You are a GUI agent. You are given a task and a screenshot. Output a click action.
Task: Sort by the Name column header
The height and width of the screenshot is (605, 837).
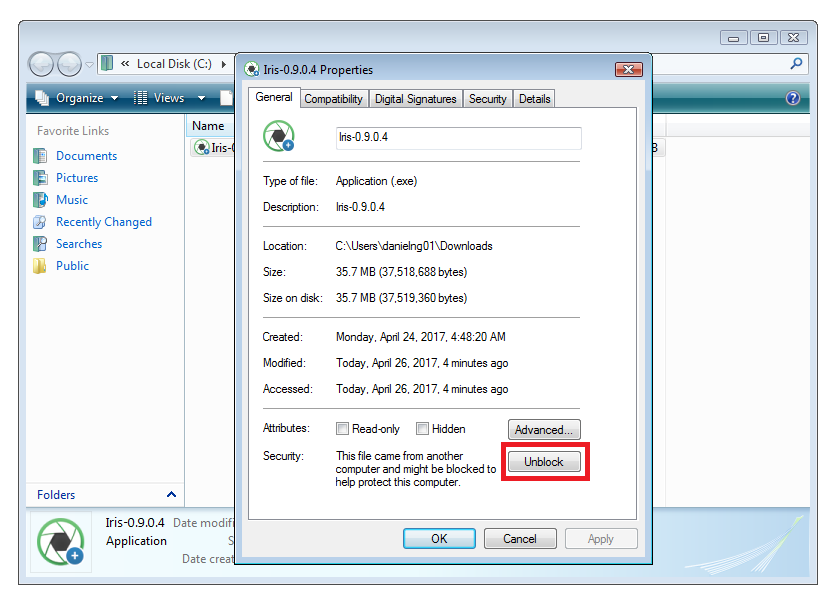click(x=210, y=126)
